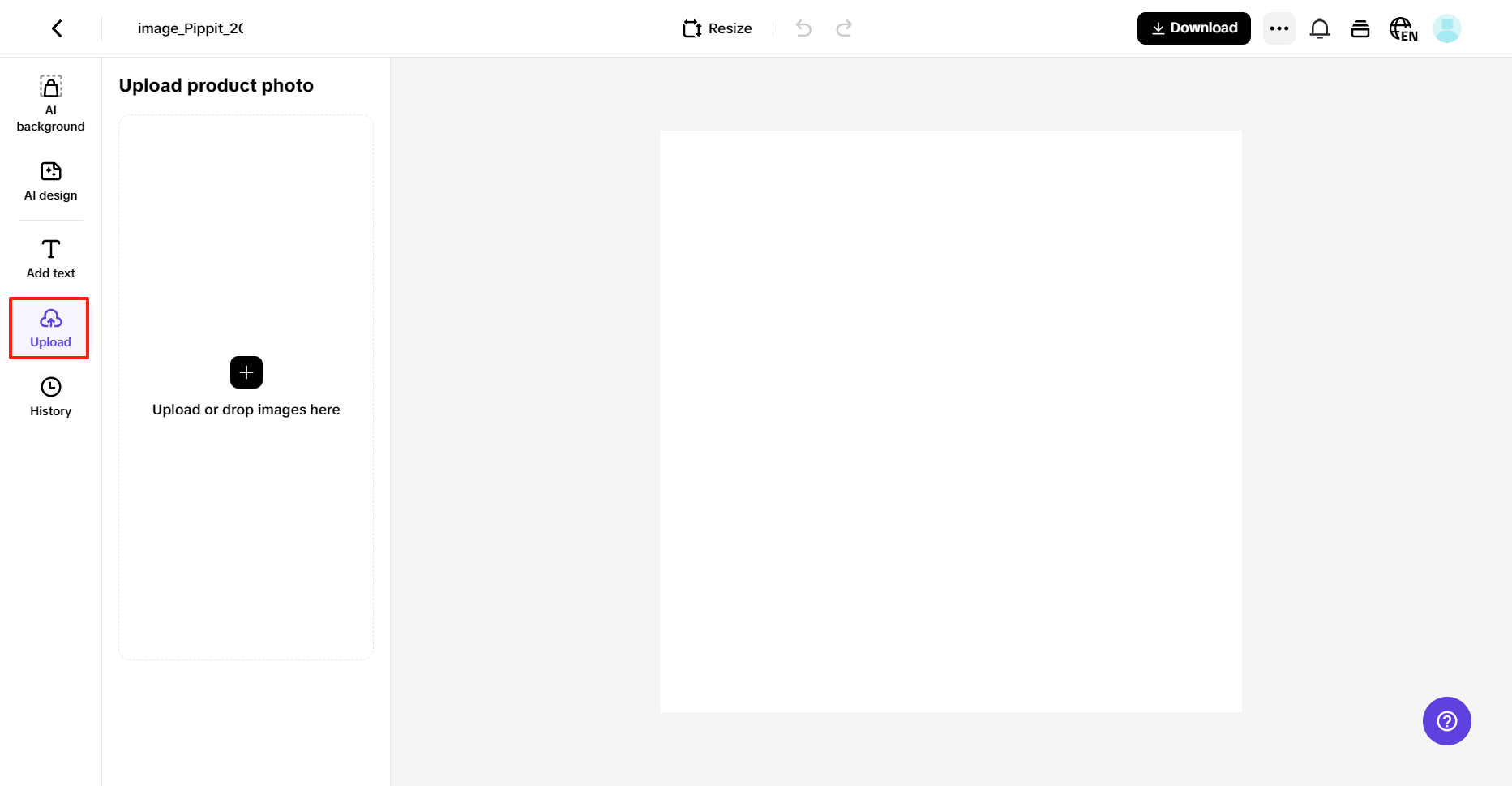Click 'Upload or drop images here' text
The image size is (1512, 786).
pos(246,410)
